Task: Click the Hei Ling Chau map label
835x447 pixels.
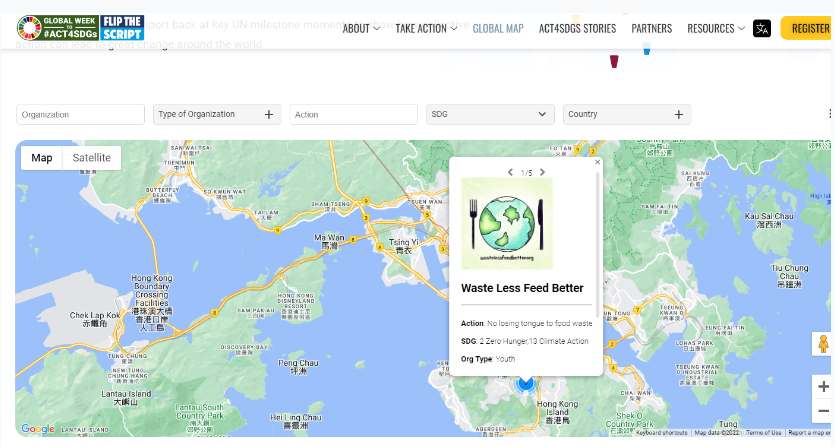Action: pyautogui.click(x=296, y=421)
